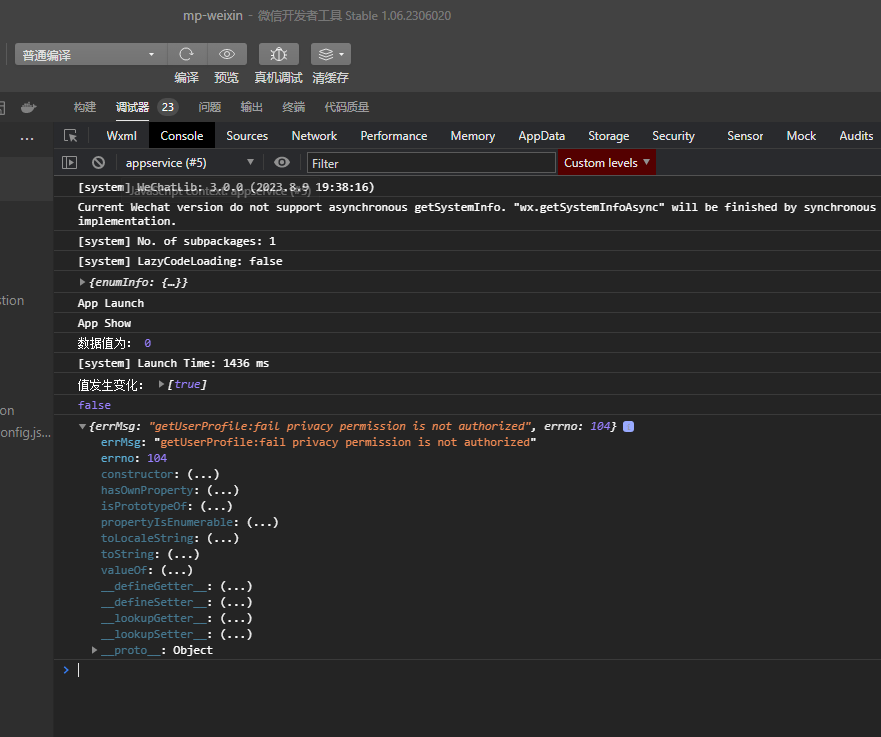
Task: Open the clear cache layers dropdown
Action: pos(331,54)
